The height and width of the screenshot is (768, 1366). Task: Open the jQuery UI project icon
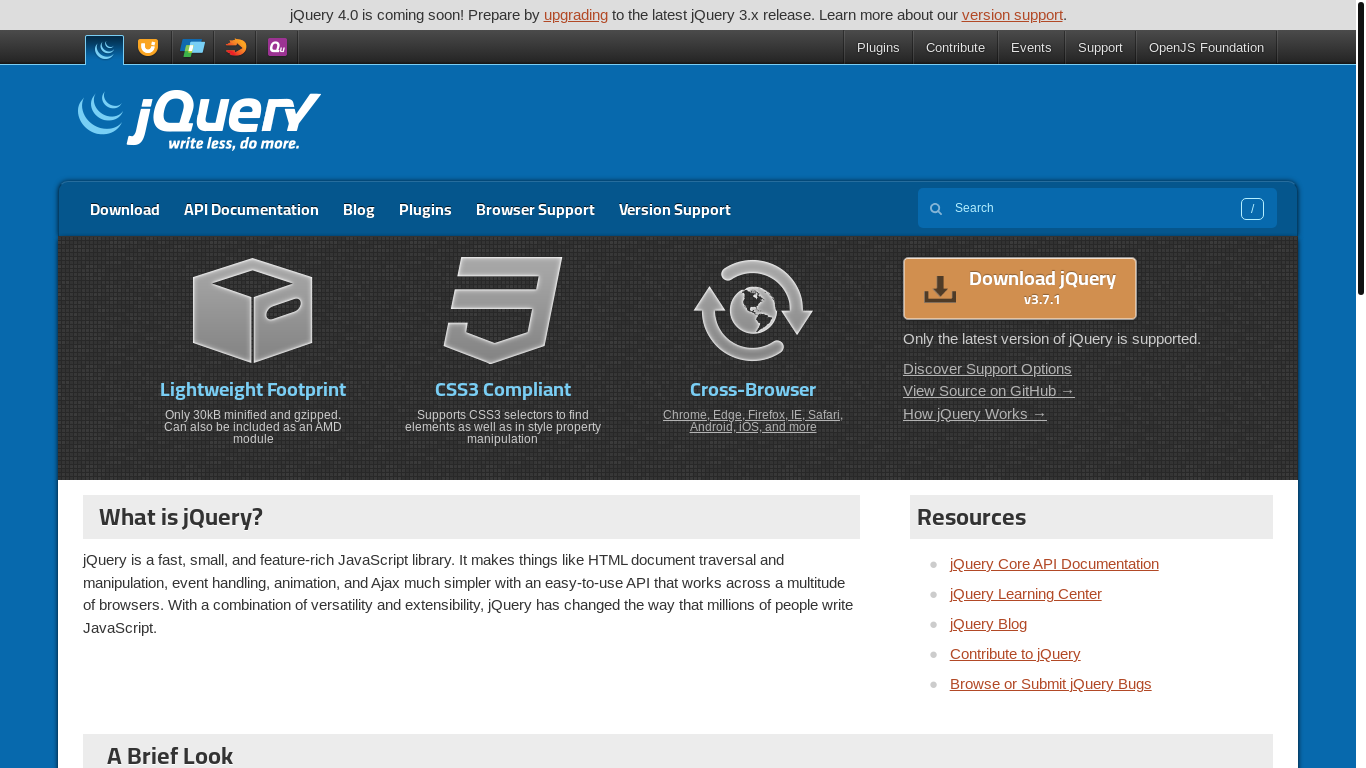[148, 47]
